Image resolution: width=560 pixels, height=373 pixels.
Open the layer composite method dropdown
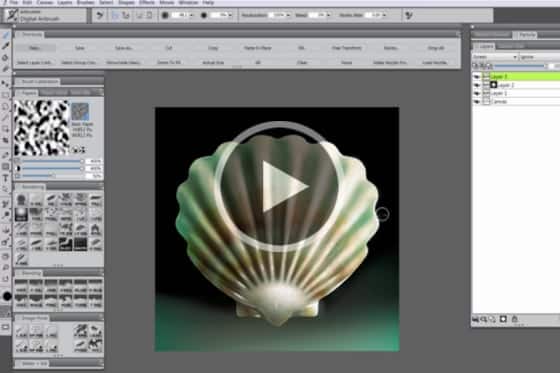point(495,57)
